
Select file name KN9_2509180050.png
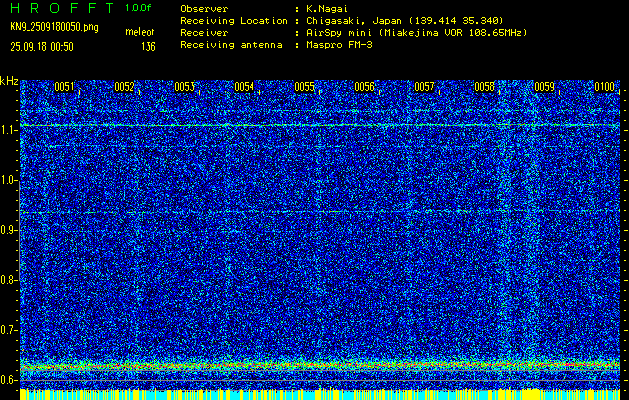coord(54,27)
